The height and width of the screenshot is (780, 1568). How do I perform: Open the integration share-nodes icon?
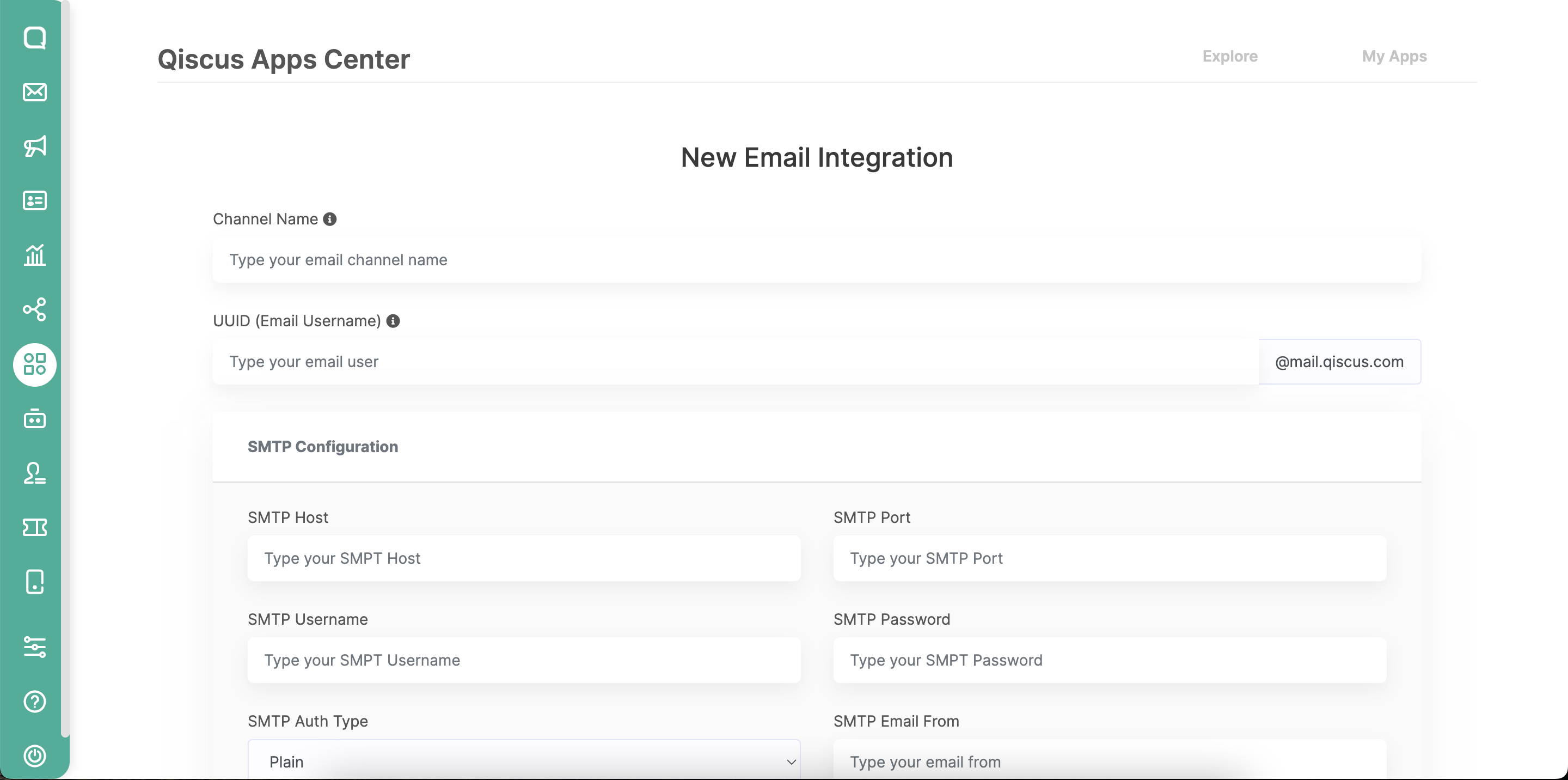pos(35,309)
